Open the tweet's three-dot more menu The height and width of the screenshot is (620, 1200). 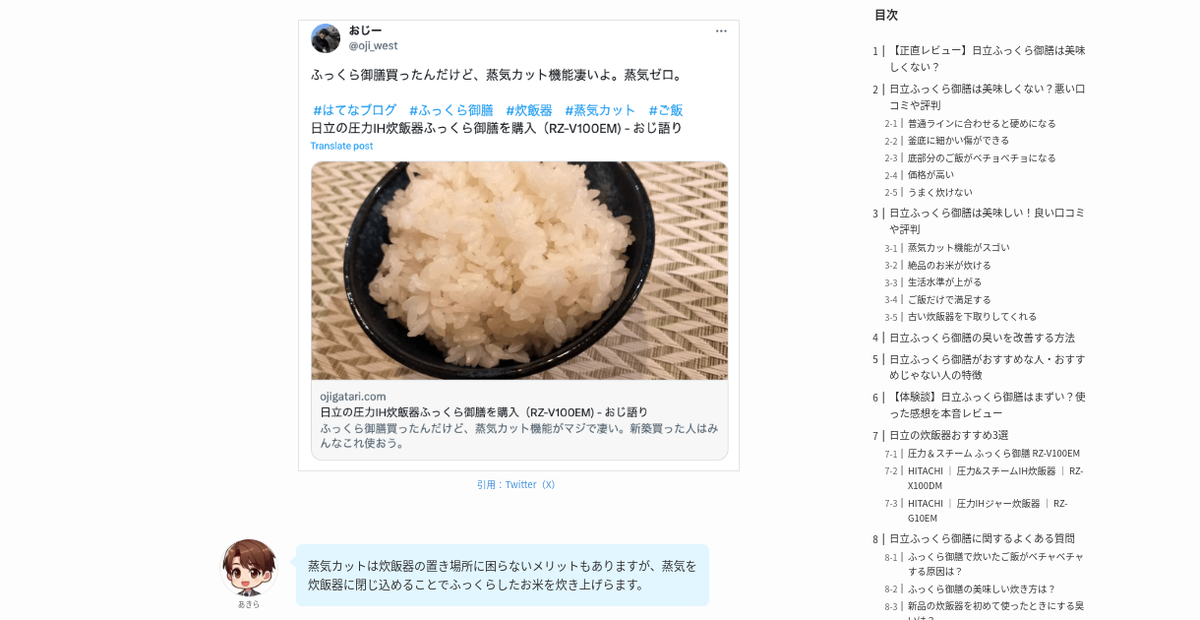tap(721, 31)
